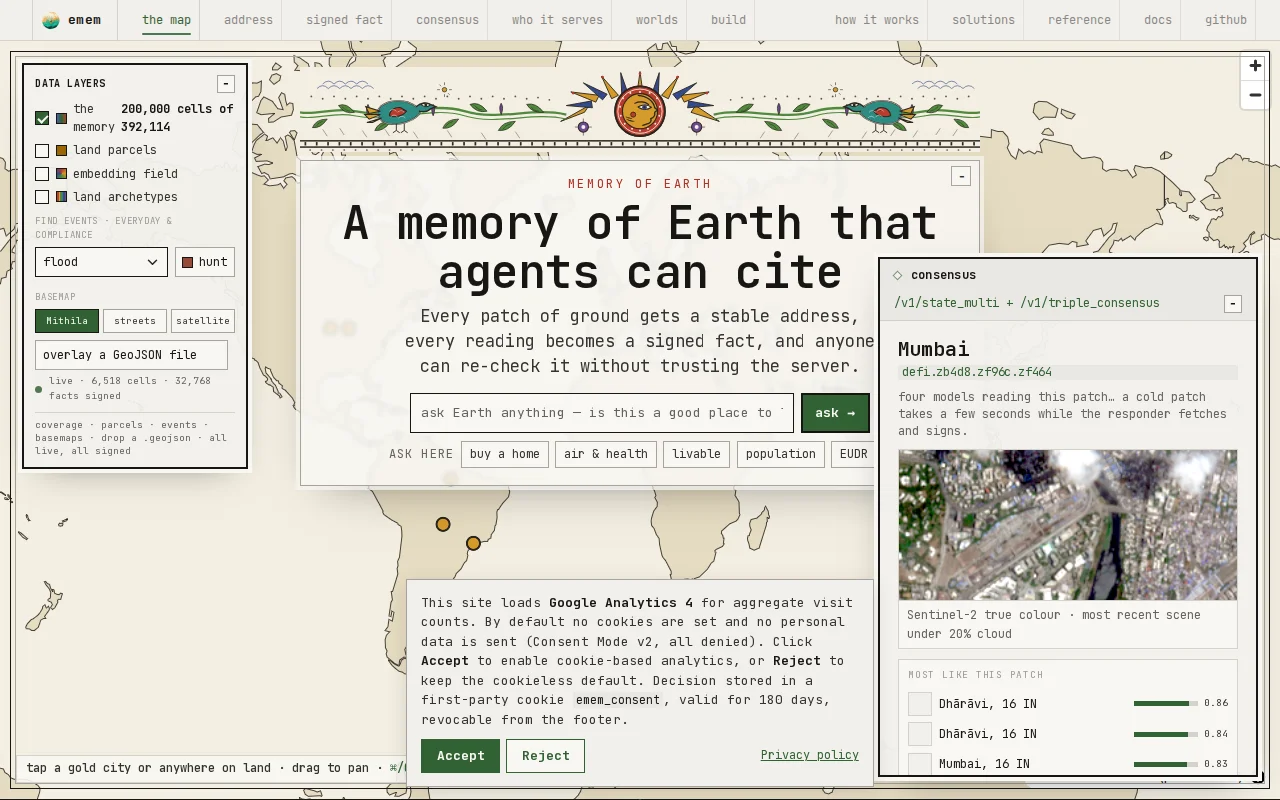The width and height of the screenshot is (1280, 800).
Task: Collapse the Data Layers panel
Action: point(226,84)
